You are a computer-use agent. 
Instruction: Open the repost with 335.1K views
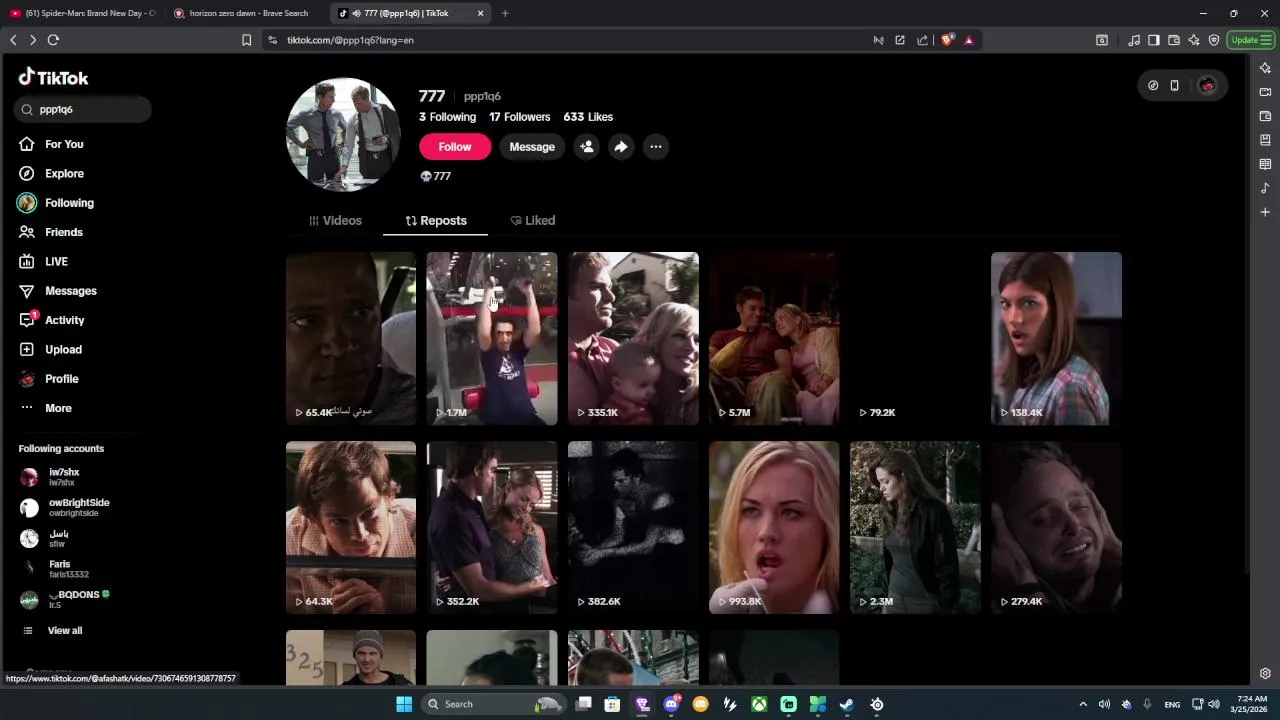coord(633,338)
